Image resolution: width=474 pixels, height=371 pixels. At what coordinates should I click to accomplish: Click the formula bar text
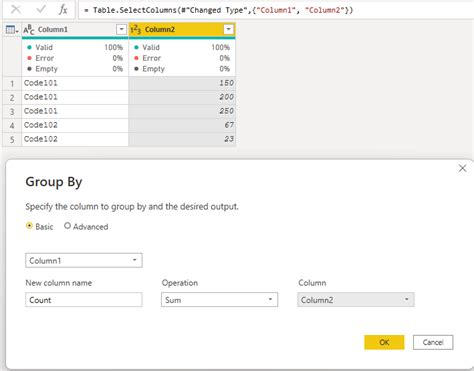pyautogui.click(x=219, y=10)
